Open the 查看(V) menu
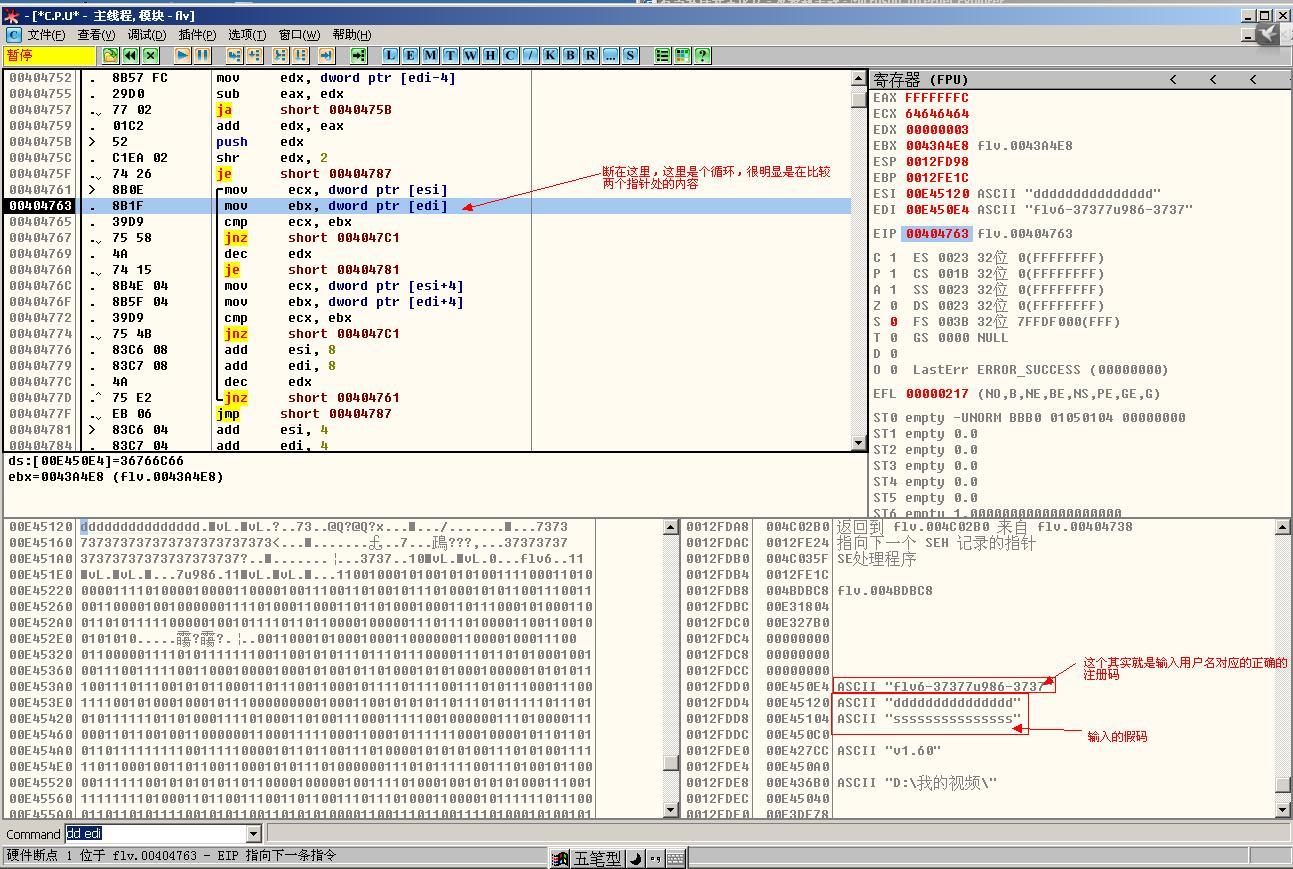Screen dimensions: 1293x869 tap(96, 35)
